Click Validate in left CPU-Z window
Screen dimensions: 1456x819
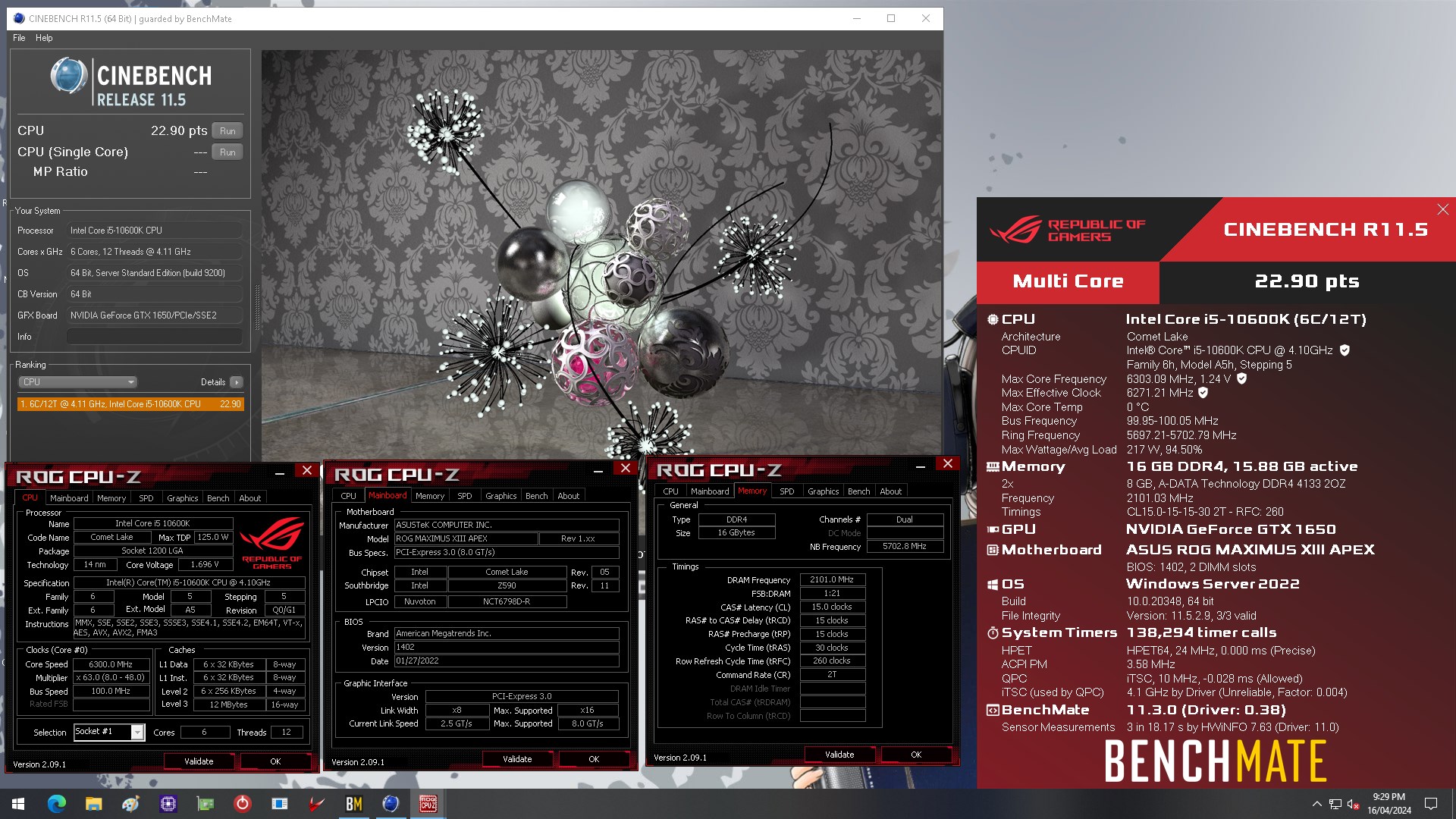click(x=199, y=761)
